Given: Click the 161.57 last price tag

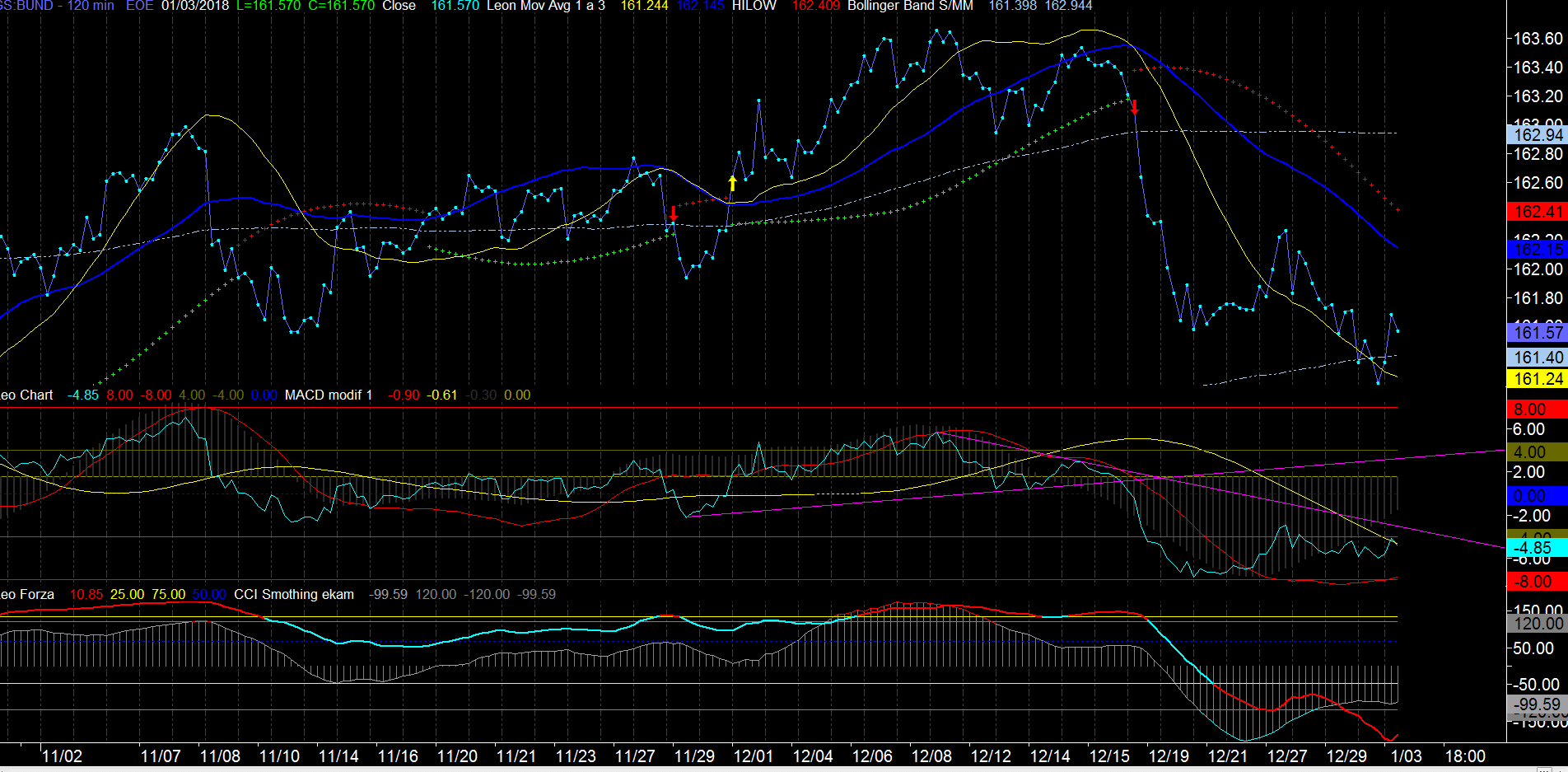Looking at the screenshot, I should click(1538, 333).
